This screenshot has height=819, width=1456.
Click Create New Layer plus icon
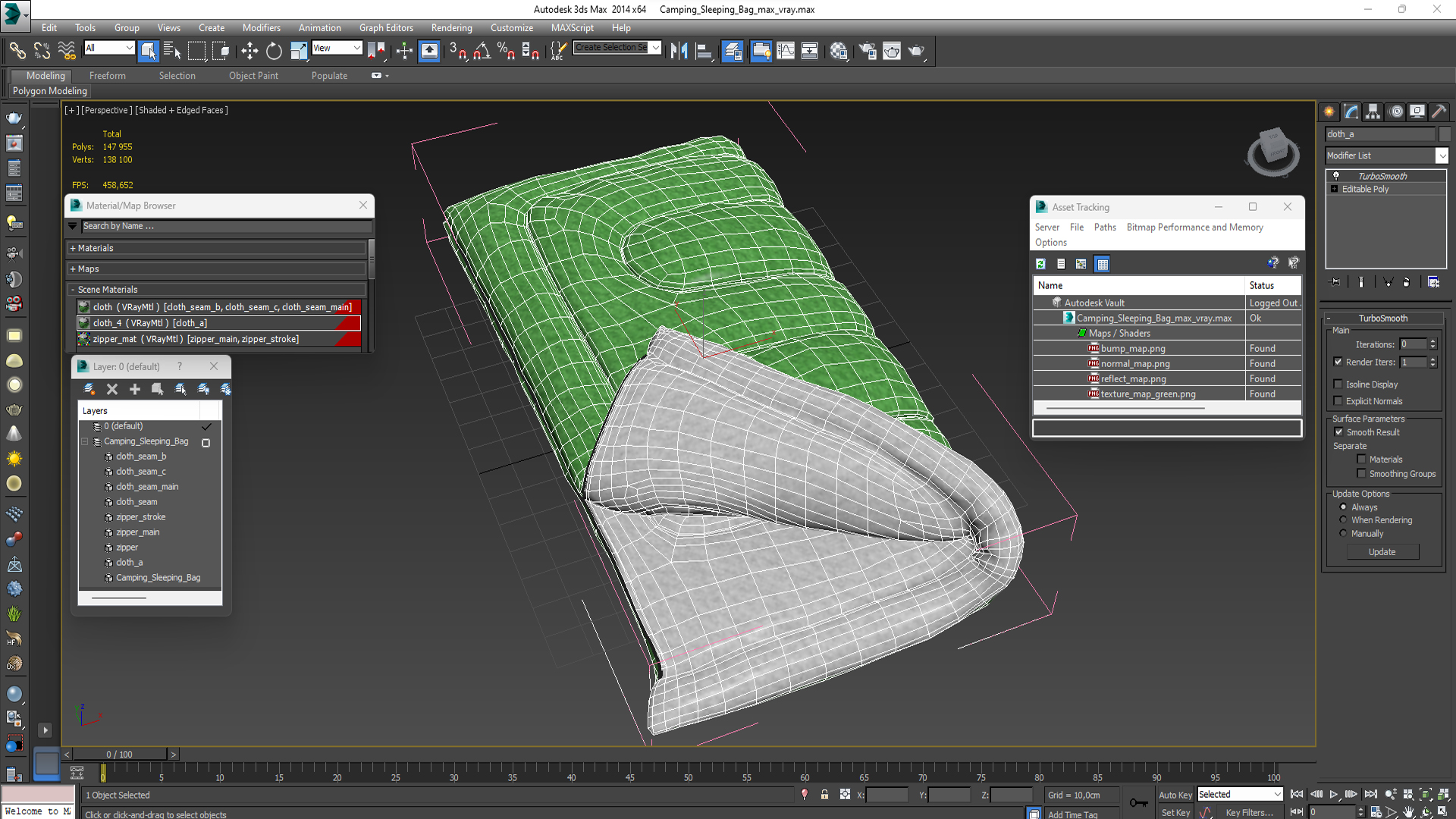coord(135,389)
